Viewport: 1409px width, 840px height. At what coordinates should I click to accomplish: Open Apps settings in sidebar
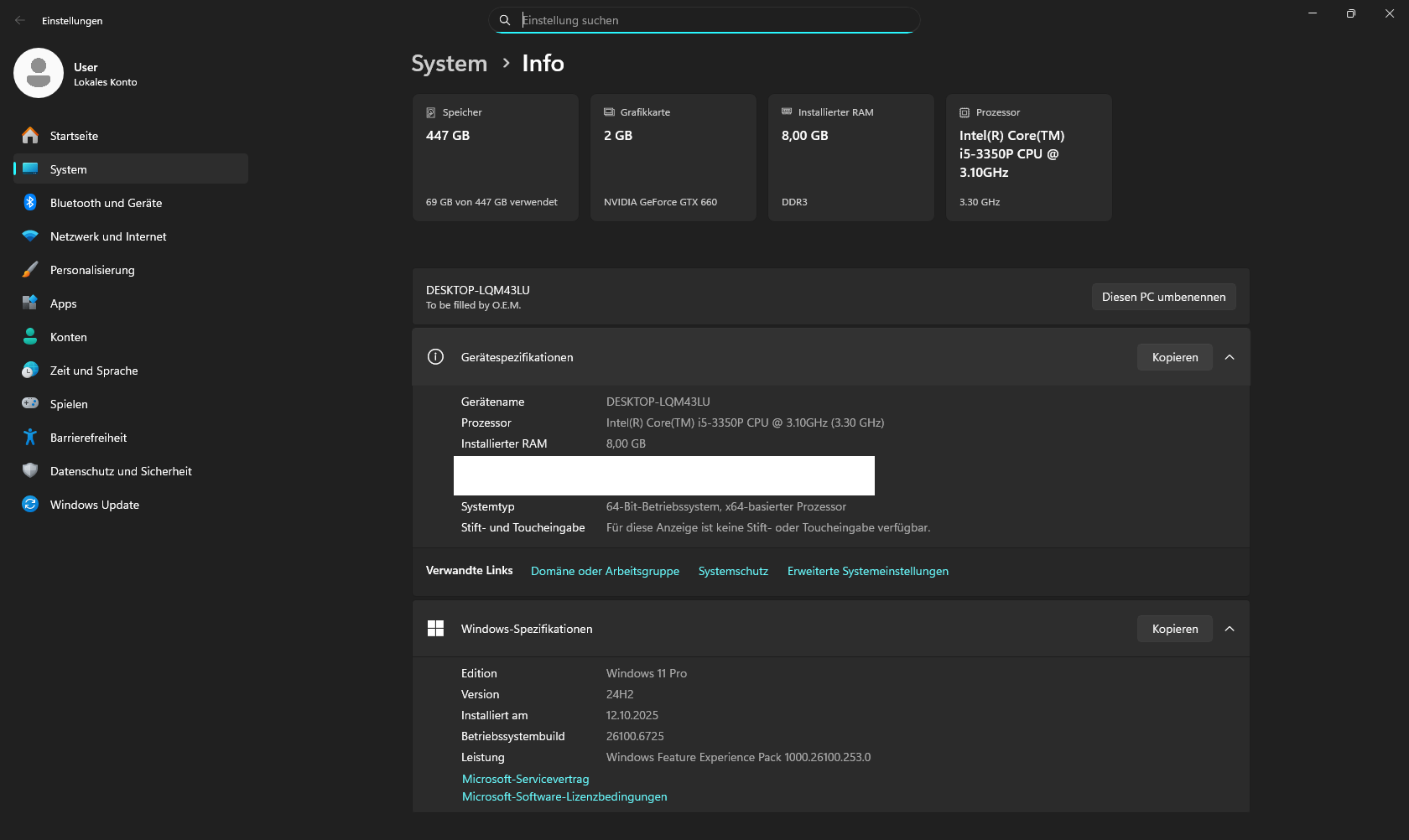[64, 303]
